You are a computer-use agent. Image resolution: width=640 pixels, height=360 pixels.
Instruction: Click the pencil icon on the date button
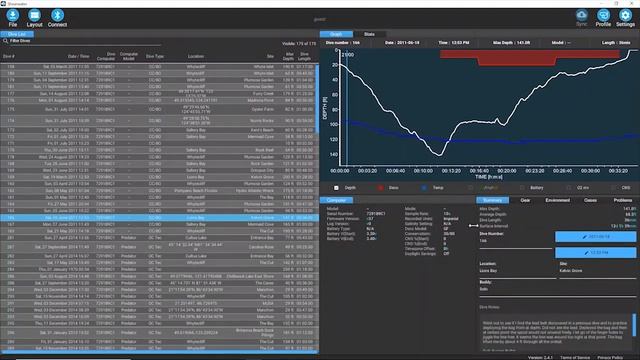point(584,237)
